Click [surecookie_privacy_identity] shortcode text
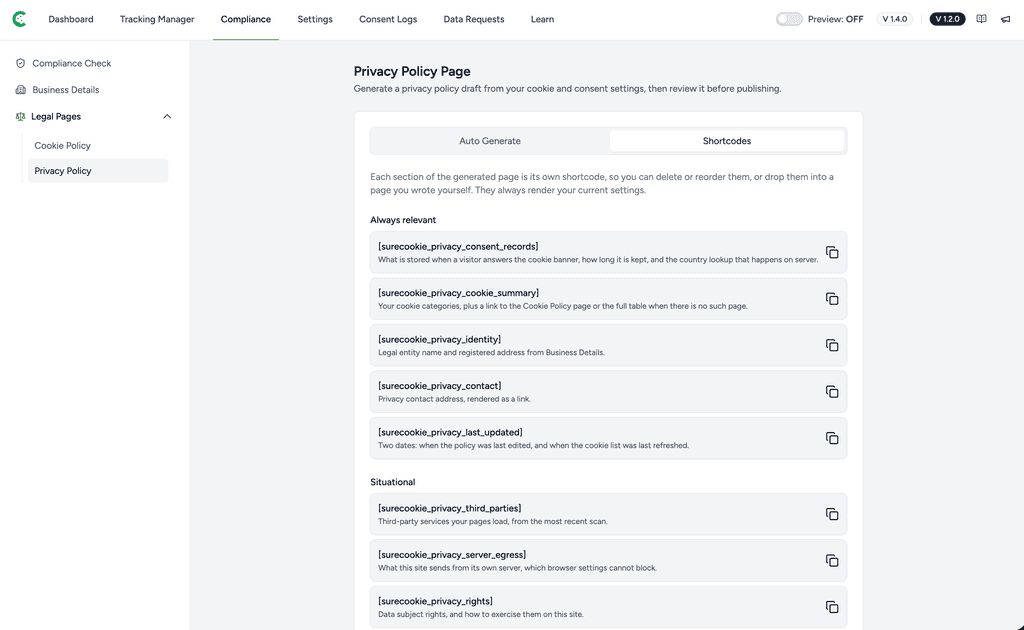Screen dimensions: 1024x630 coord(440,339)
